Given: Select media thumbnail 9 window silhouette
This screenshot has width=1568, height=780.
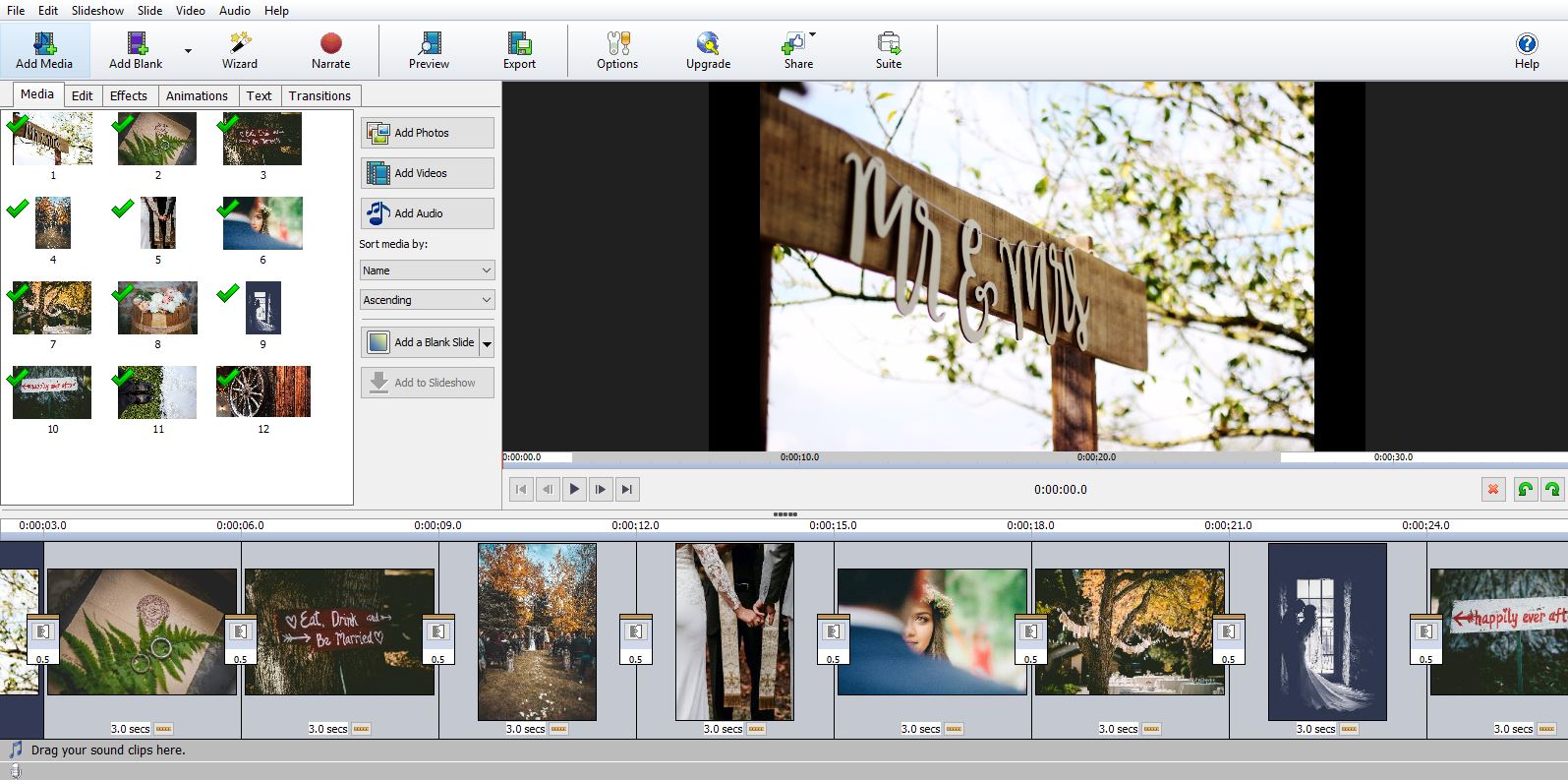Looking at the screenshot, I should click(x=262, y=308).
